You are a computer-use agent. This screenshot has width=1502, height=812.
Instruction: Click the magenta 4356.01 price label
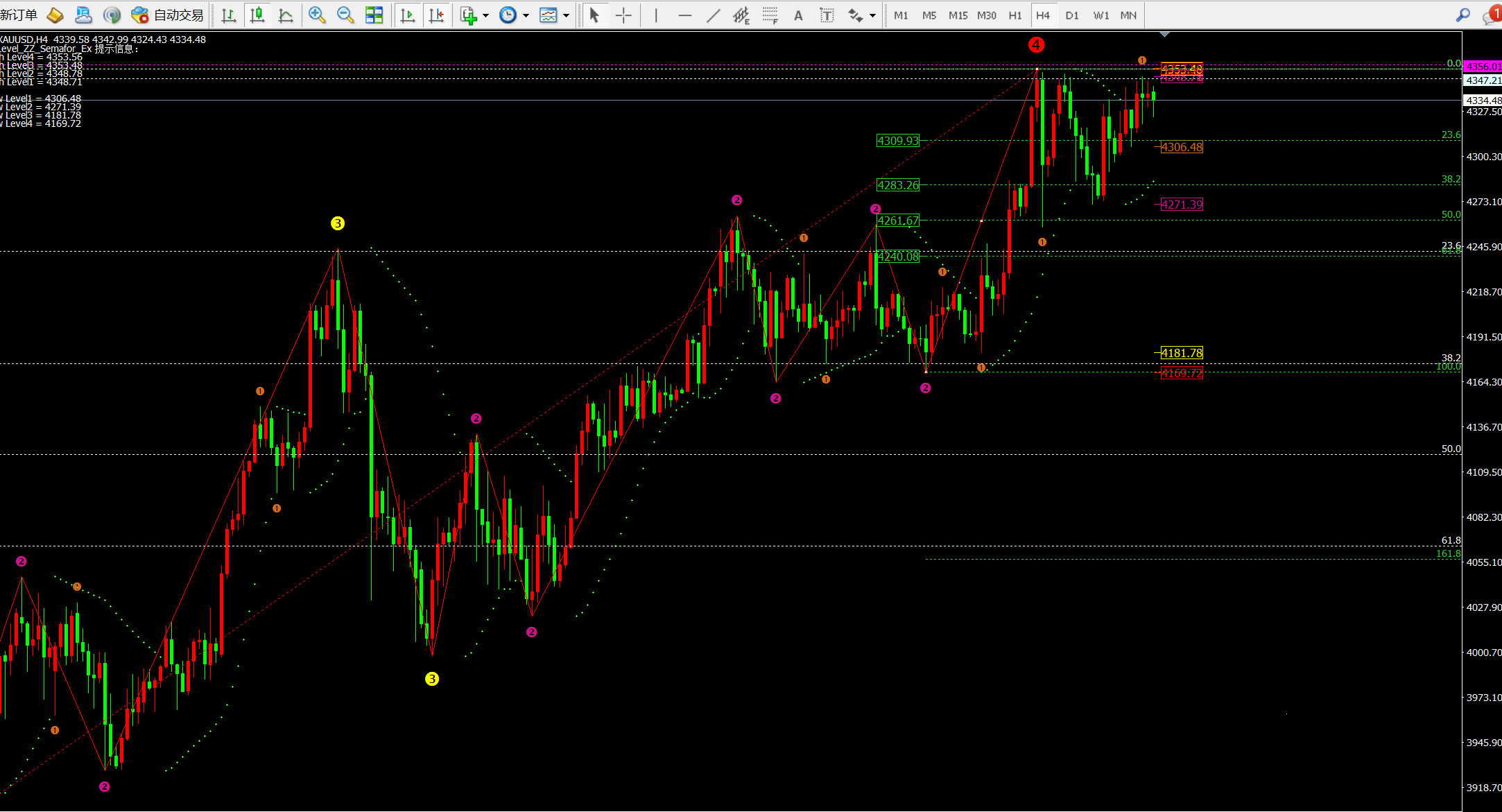coord(1483,67)
